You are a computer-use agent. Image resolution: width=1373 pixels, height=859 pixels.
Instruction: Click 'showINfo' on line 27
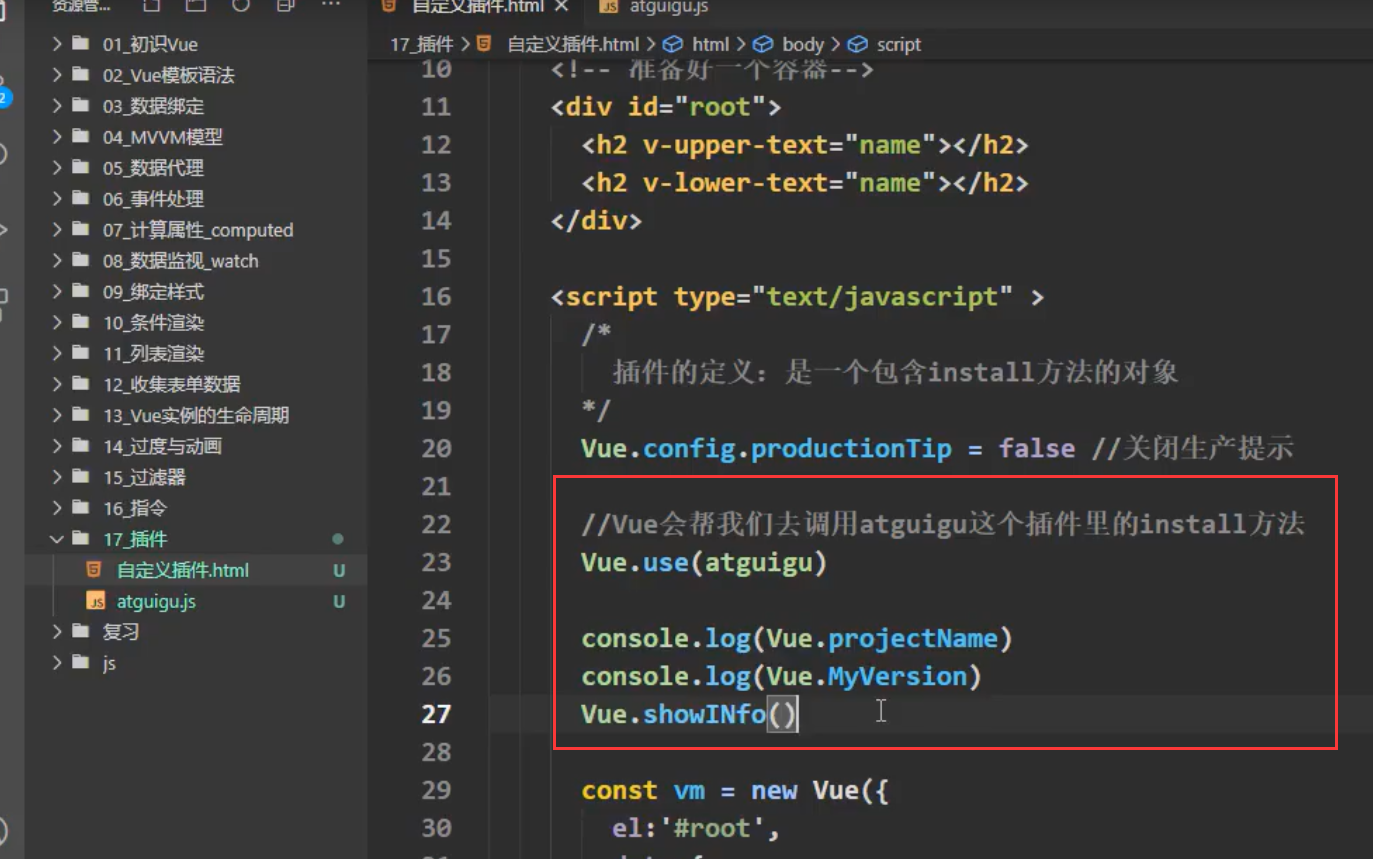point(704,714)
